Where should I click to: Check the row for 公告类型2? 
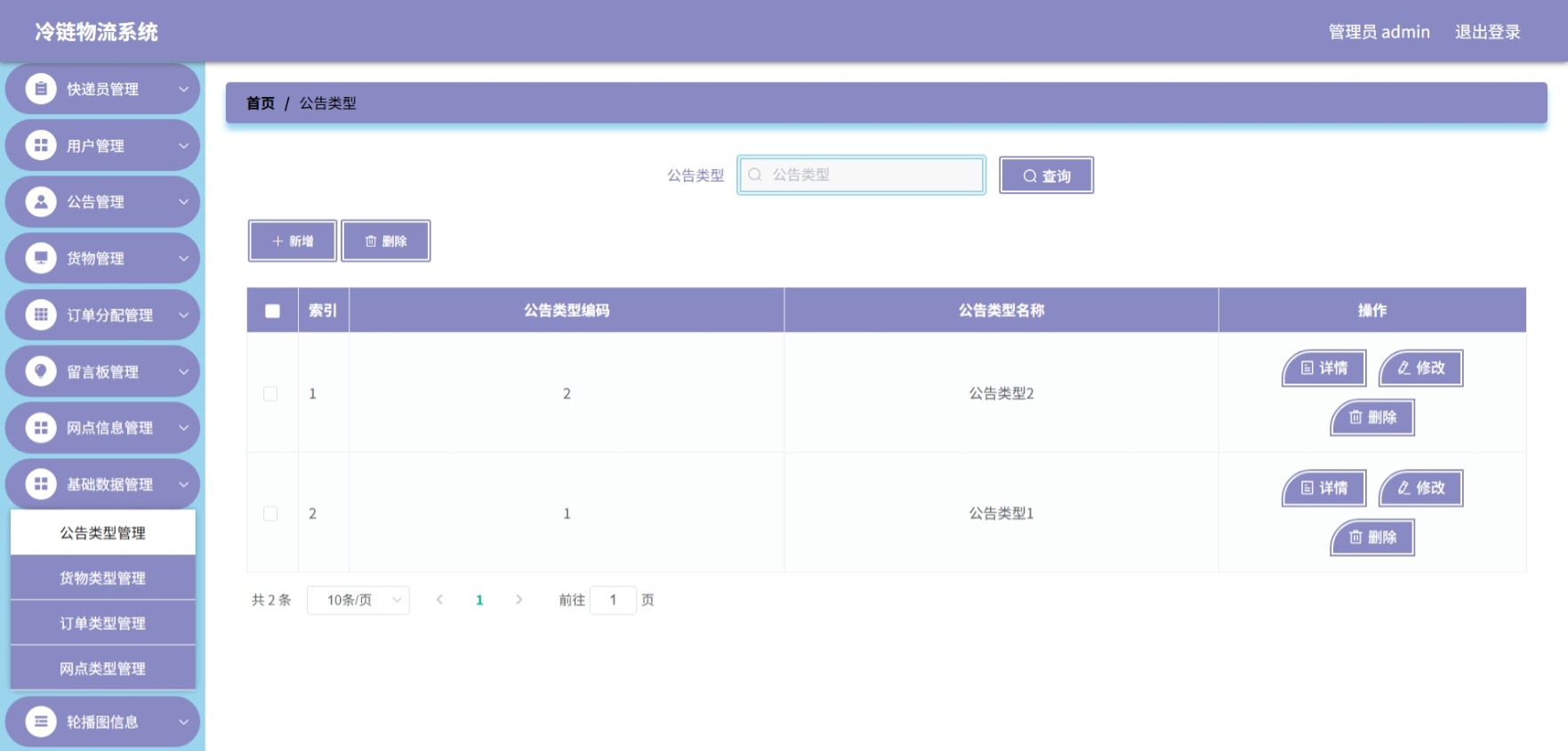point(270,393)
